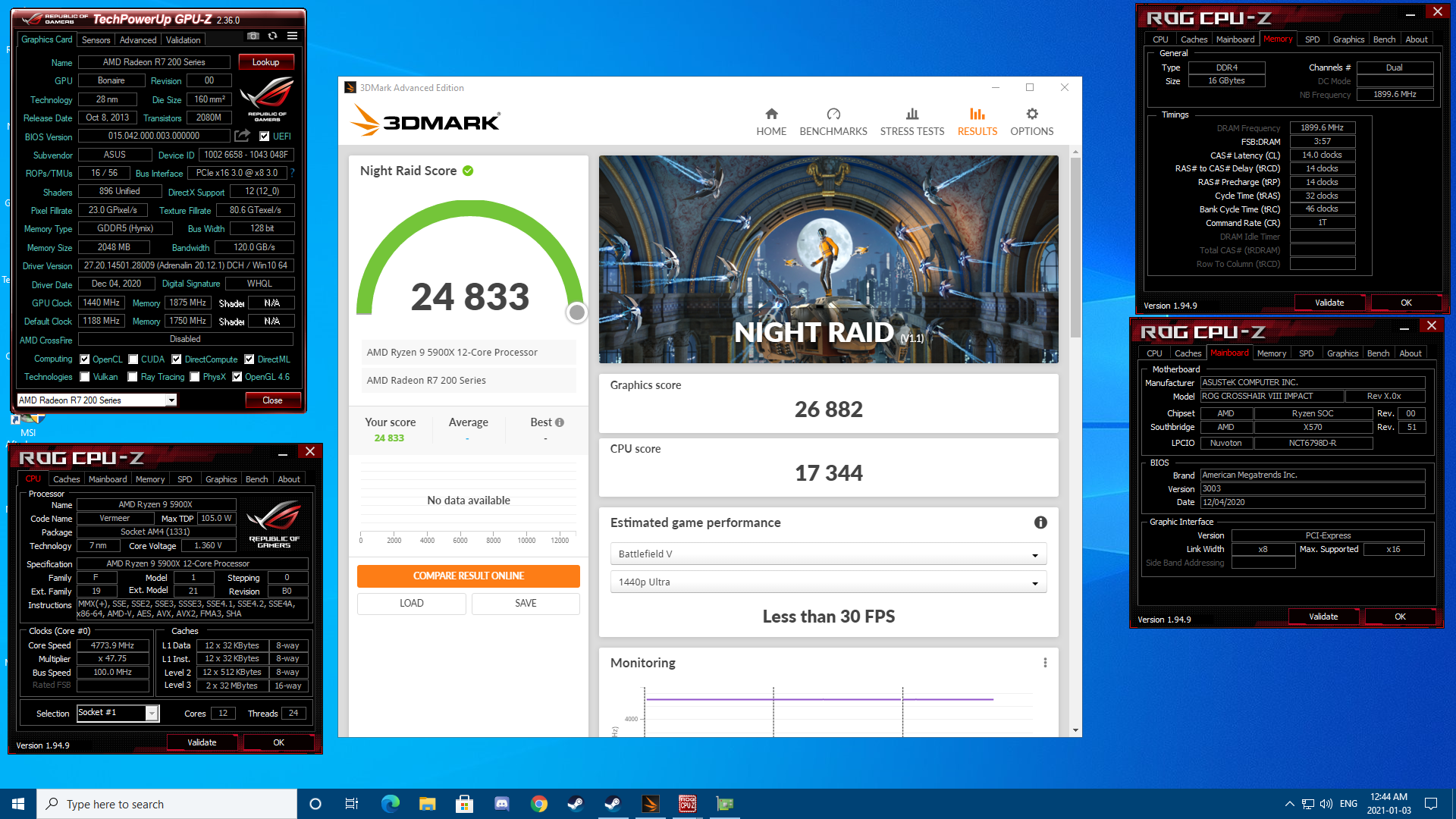
Task: Open Google Chrome from taskbar
Action: pyautogui.click(x=538, y=804)
